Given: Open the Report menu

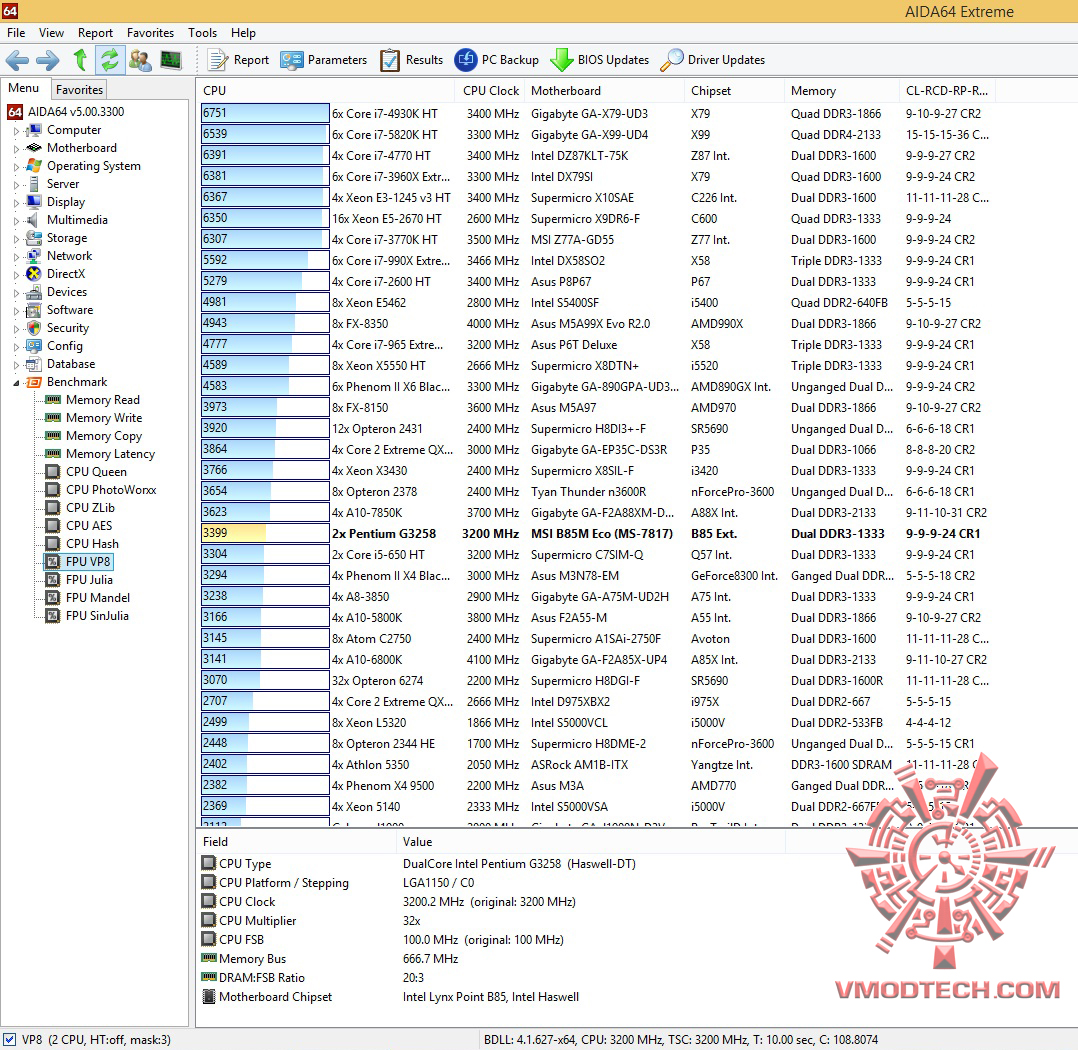Looking at the screenshot, I should click(x=95, y=33).
